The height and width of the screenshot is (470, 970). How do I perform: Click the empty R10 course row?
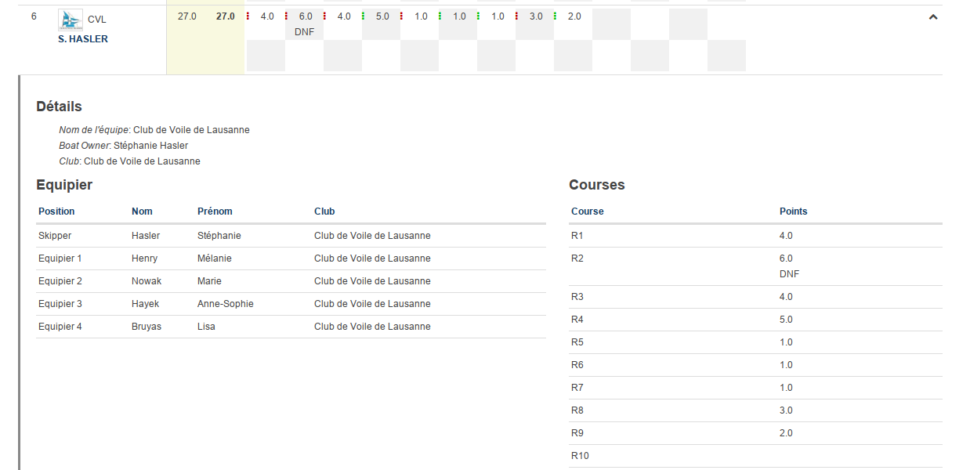tap(755, 455)
